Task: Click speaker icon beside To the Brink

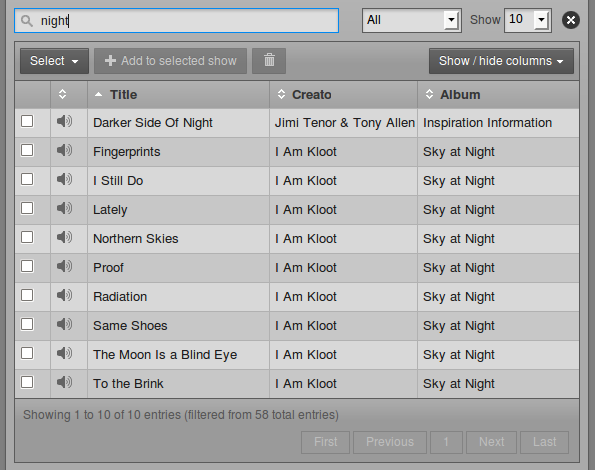Action: point(65,382)
